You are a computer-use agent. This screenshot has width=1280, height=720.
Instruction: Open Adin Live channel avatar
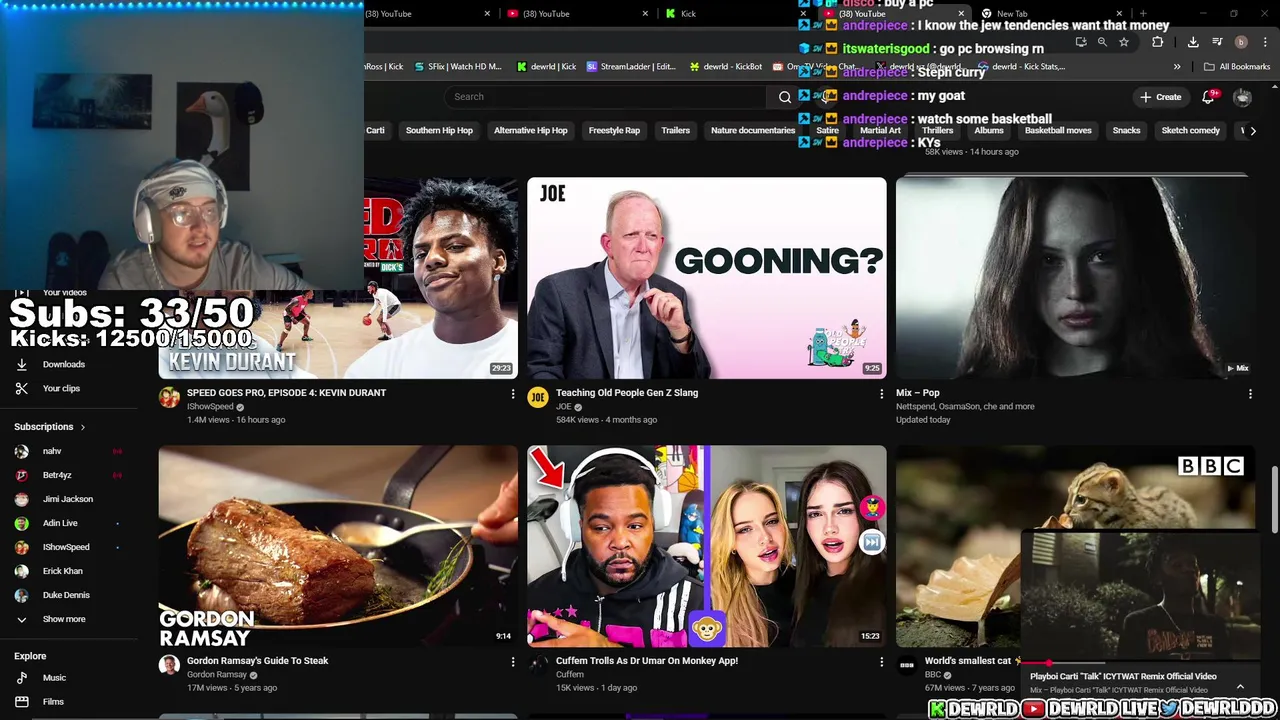pos(22,523)
